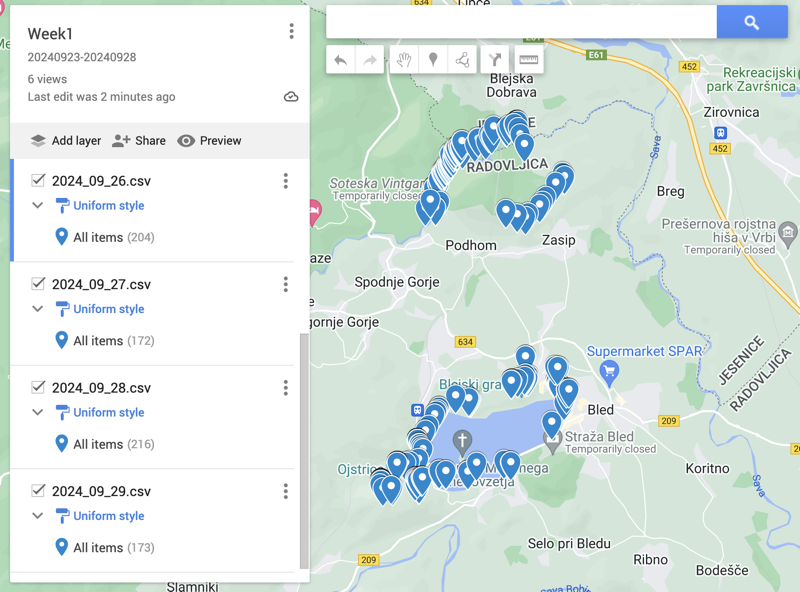The image size is (800, 592).
Task: Open the Week1 map options menu
Action: pyautogui.click(x=291, y=32)
